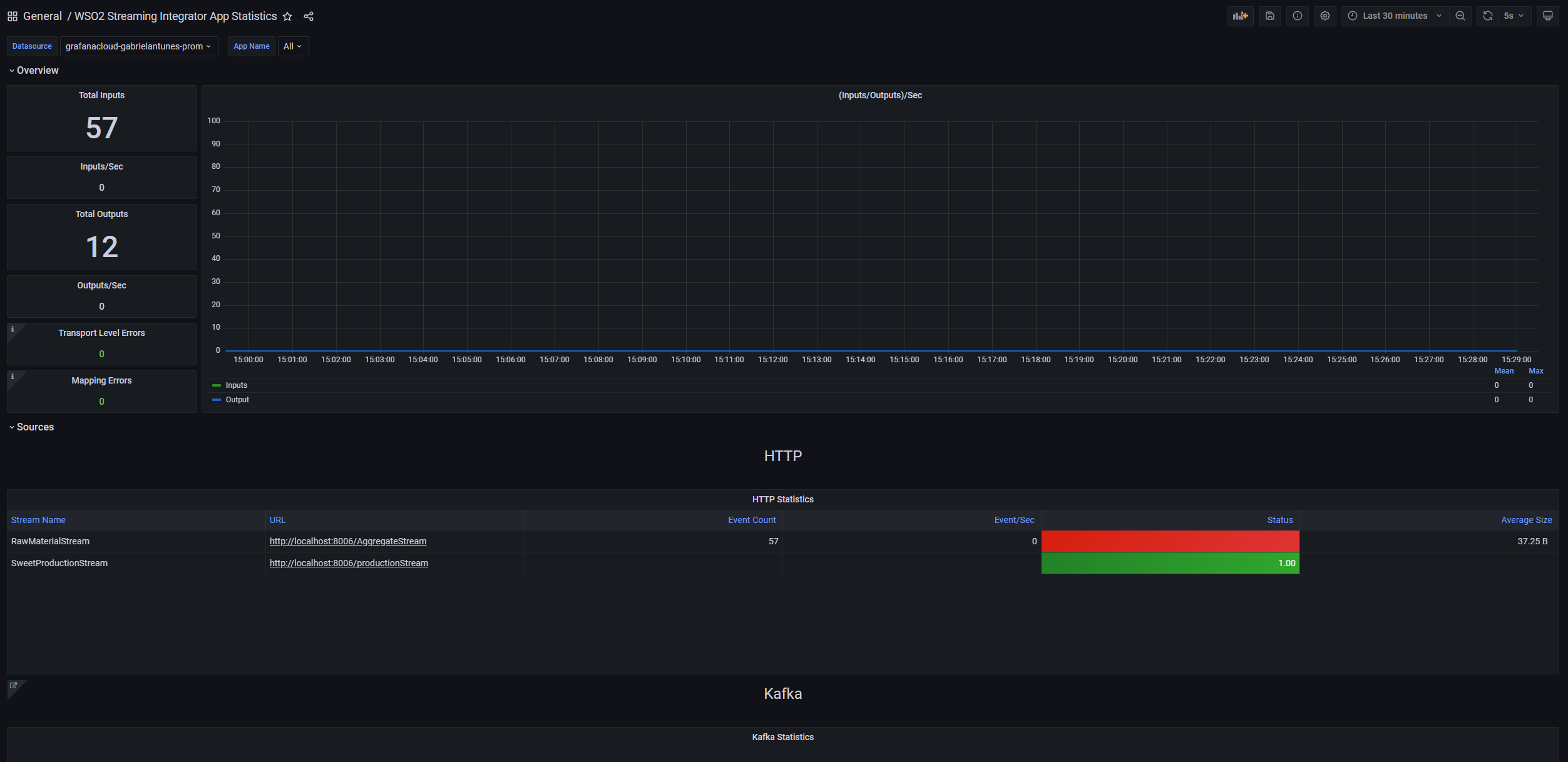Enable cycle view mode
1568x762 pixels.
1548,16
